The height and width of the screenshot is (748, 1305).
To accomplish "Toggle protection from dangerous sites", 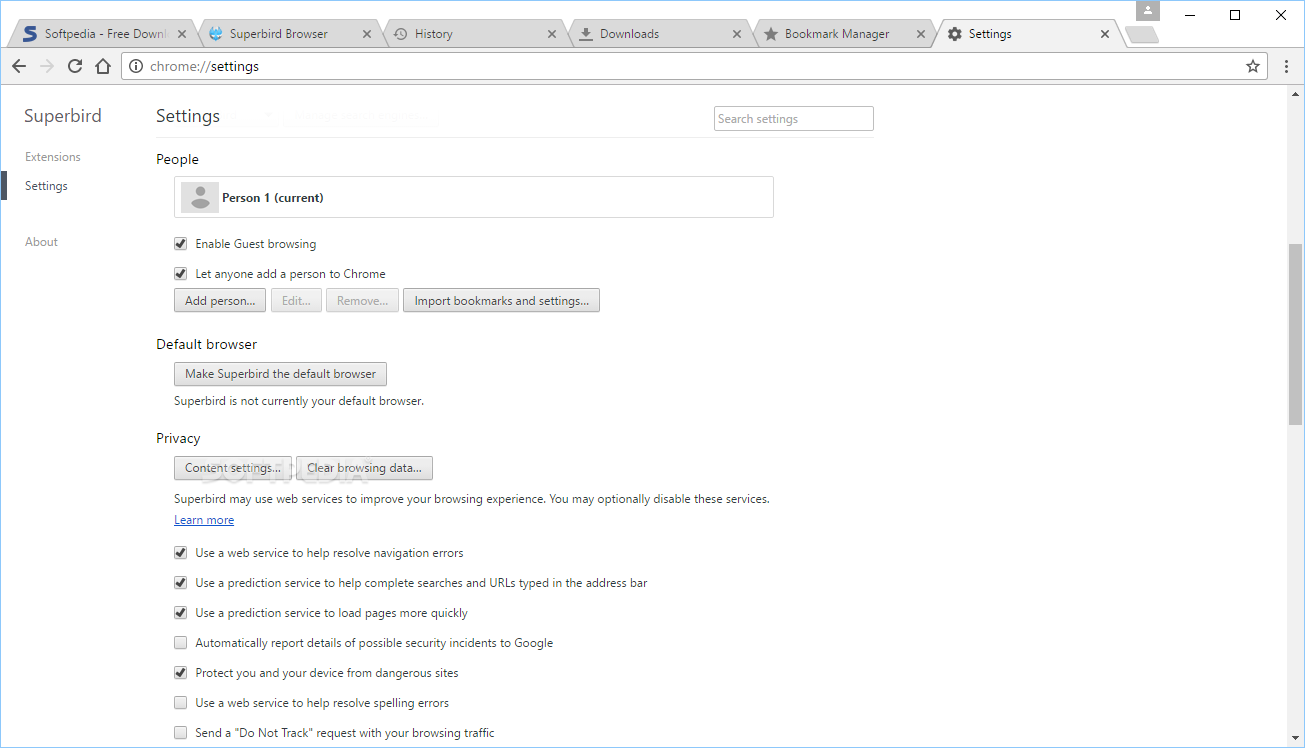I will 180,672.
